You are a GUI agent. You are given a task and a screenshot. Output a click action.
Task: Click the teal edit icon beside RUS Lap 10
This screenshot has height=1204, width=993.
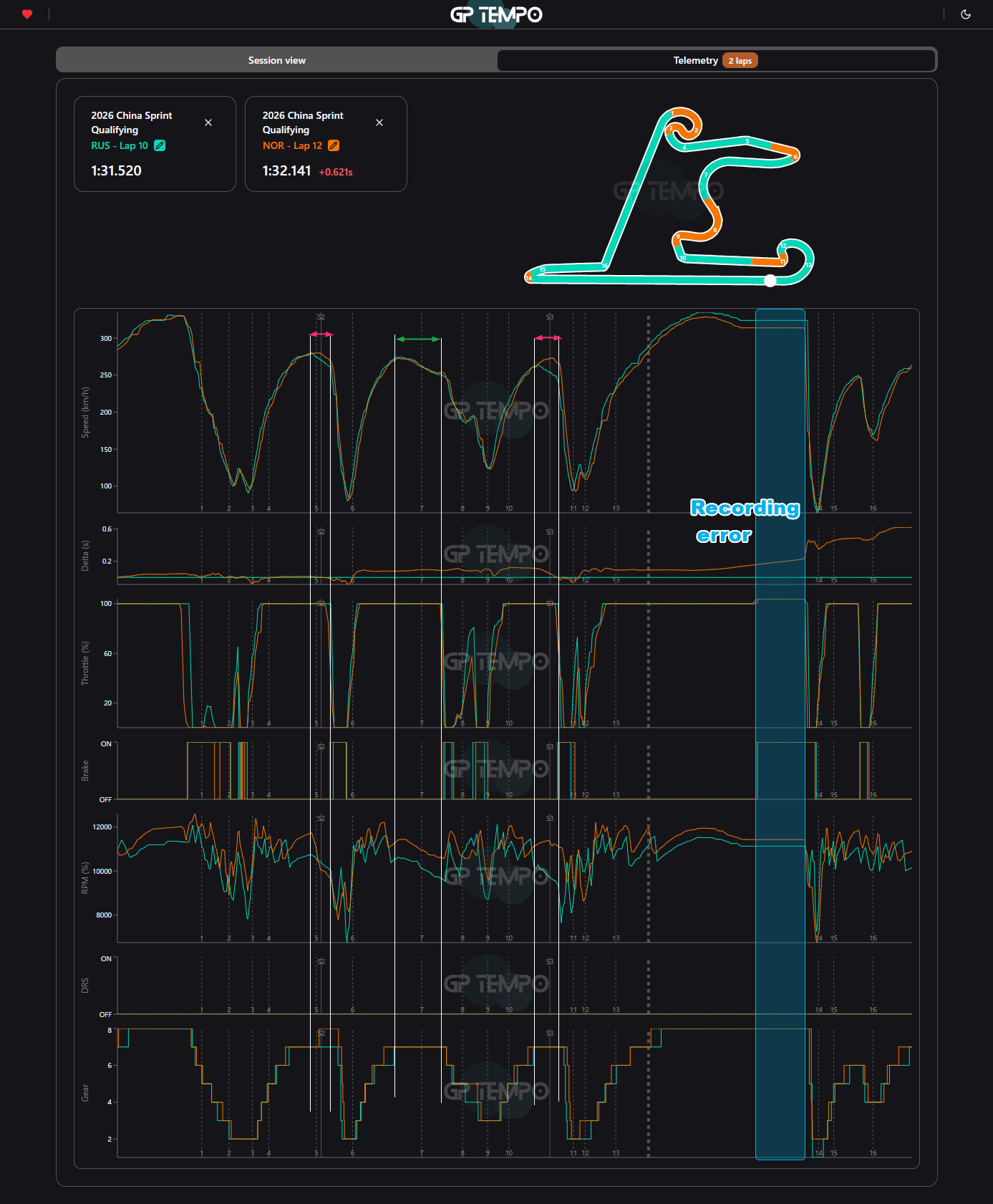[x=160, y=145]
